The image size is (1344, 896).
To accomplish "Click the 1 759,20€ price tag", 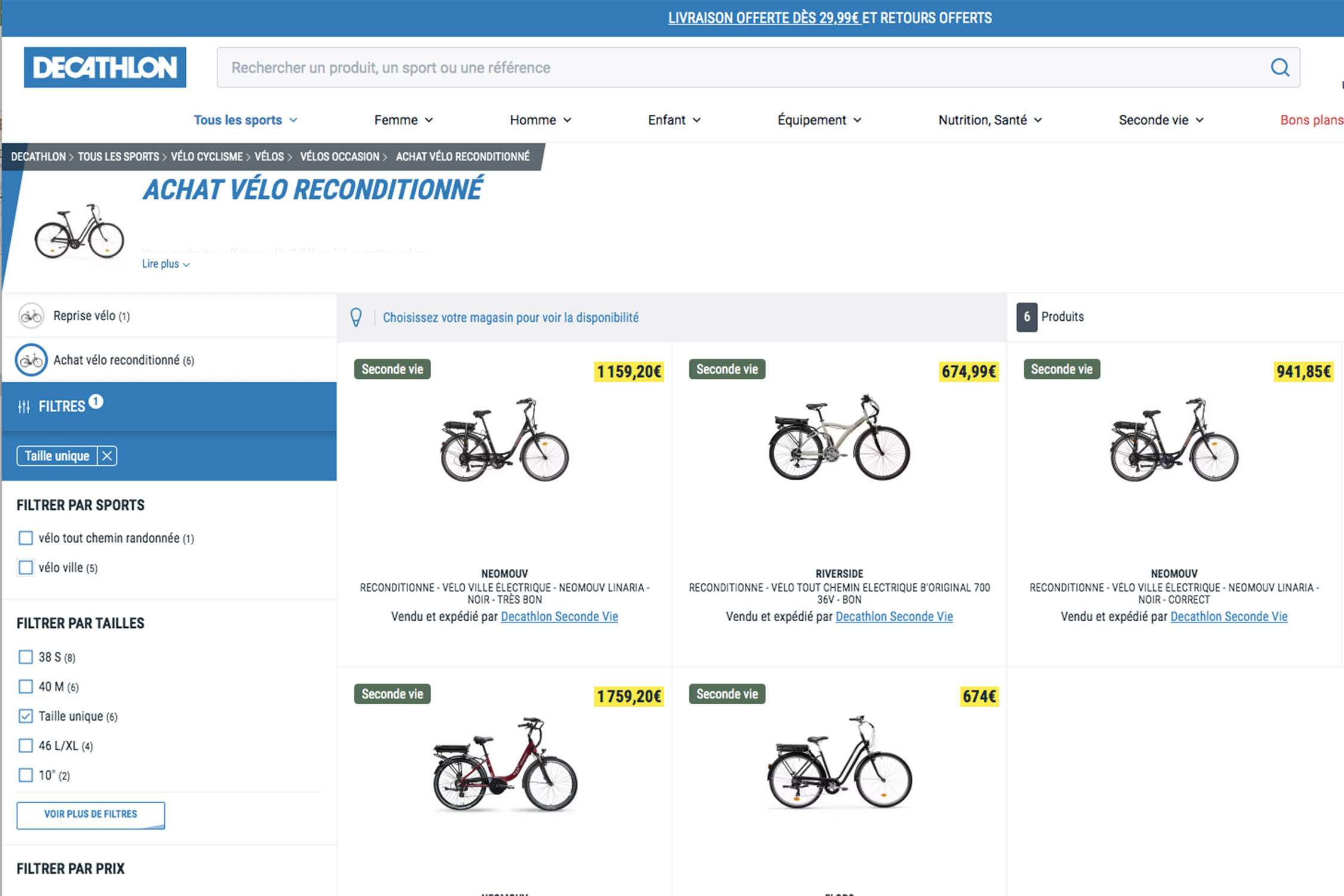I will (629, 696).
